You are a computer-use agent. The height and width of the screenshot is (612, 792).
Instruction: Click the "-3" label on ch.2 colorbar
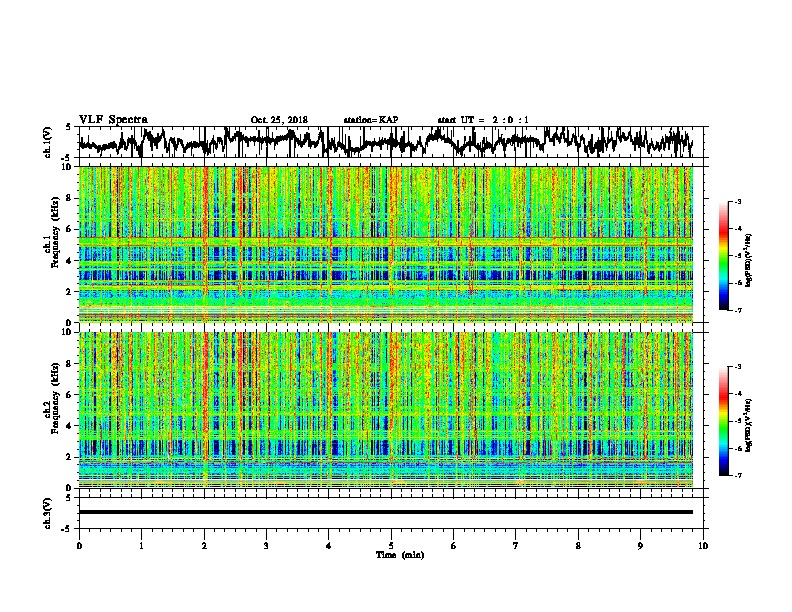737,367
